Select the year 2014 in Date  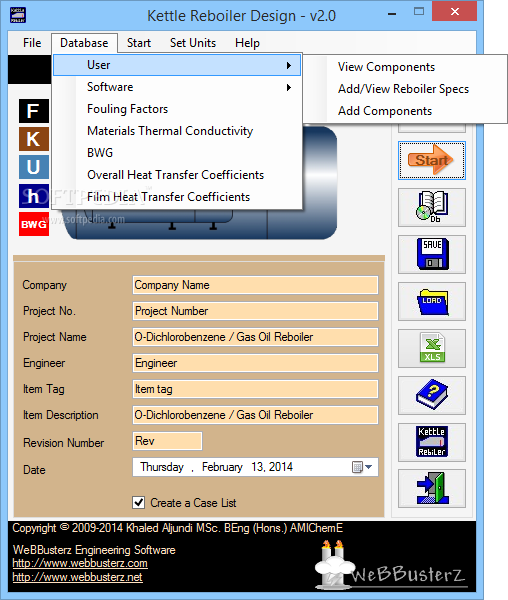281,467
